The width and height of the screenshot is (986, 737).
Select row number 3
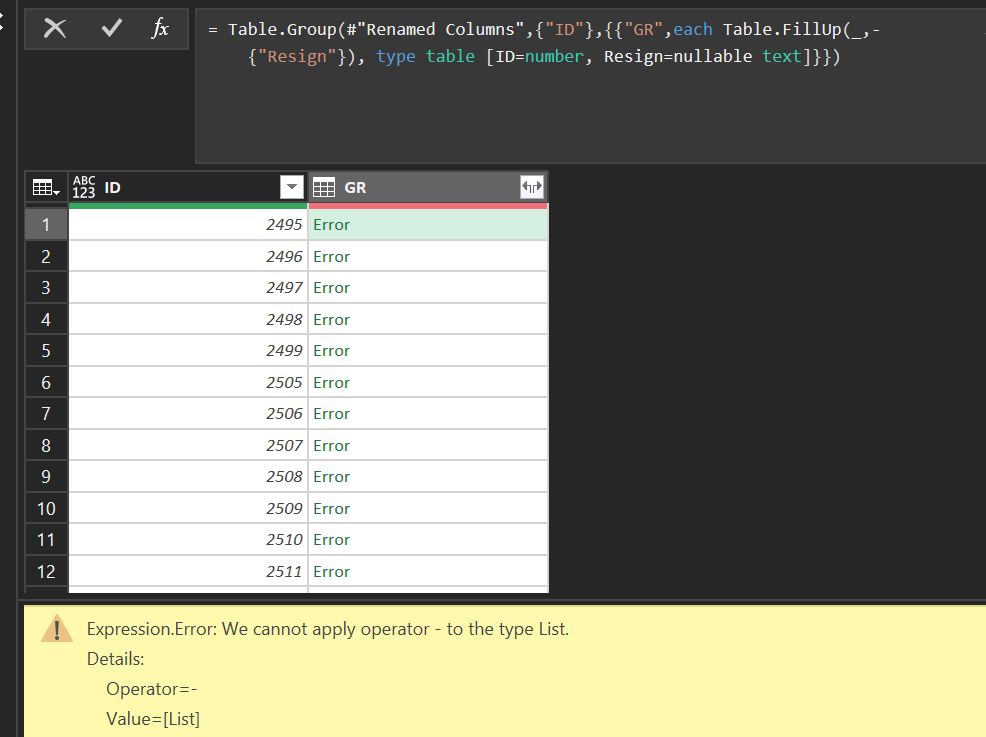46,288
